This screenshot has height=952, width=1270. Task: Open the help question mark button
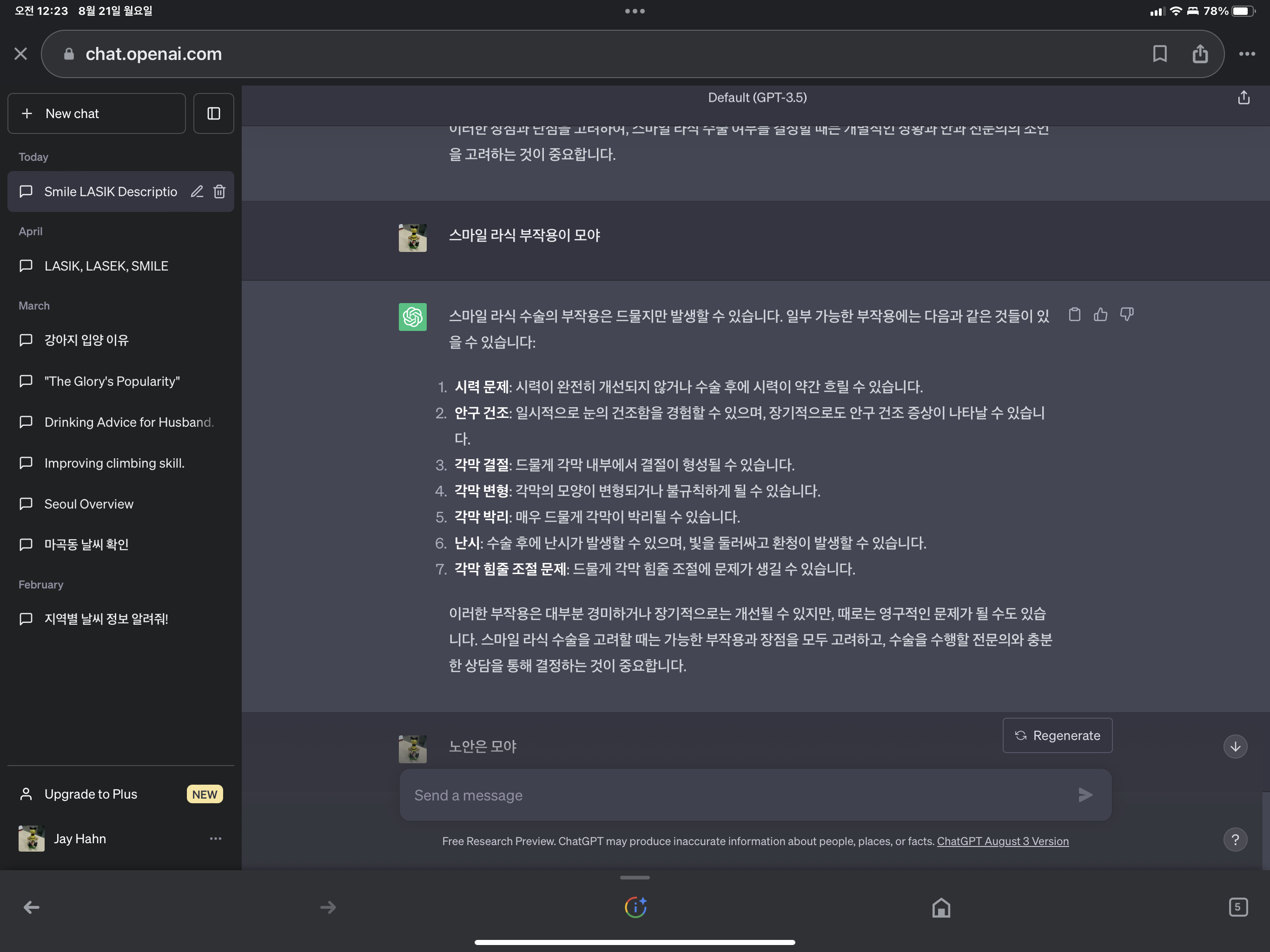(x=1235, y=840)
